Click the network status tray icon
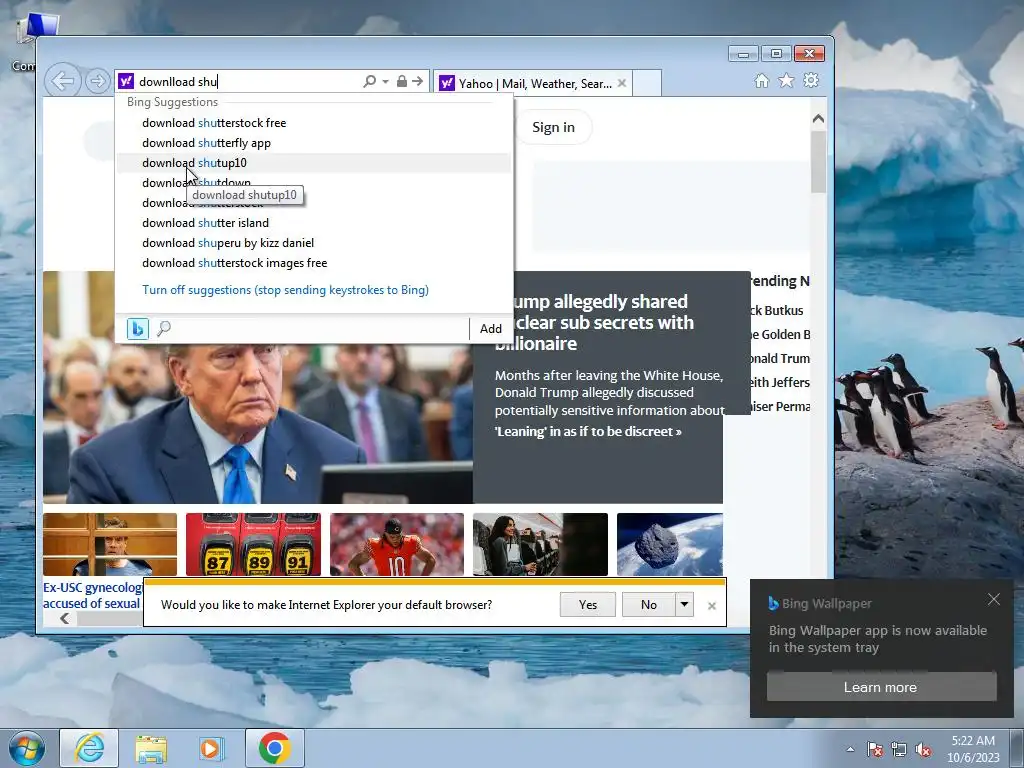Screen dimensions: 1024x768 [899, 750]
